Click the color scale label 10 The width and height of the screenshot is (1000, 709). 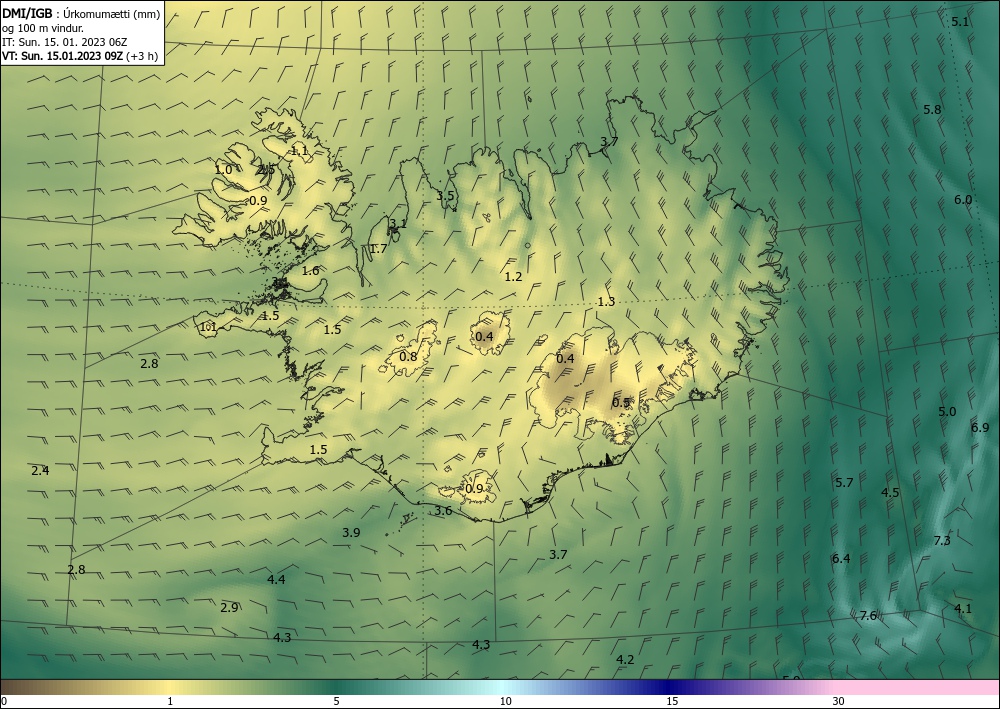(x=506, y=701)
